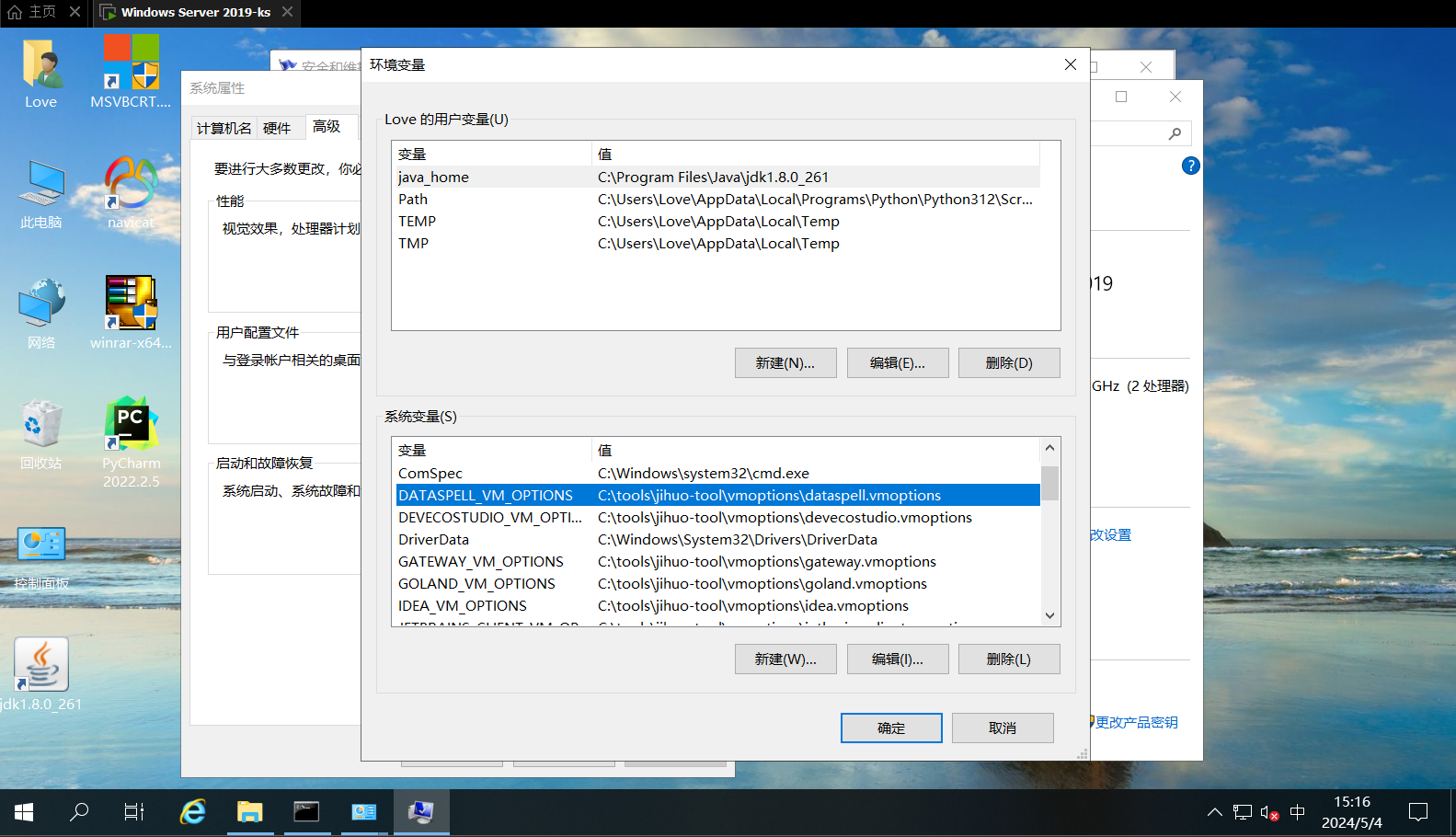Open the winrar-x64 installer icon
This screenshot has height=837, width=1456.
point(131,314)
